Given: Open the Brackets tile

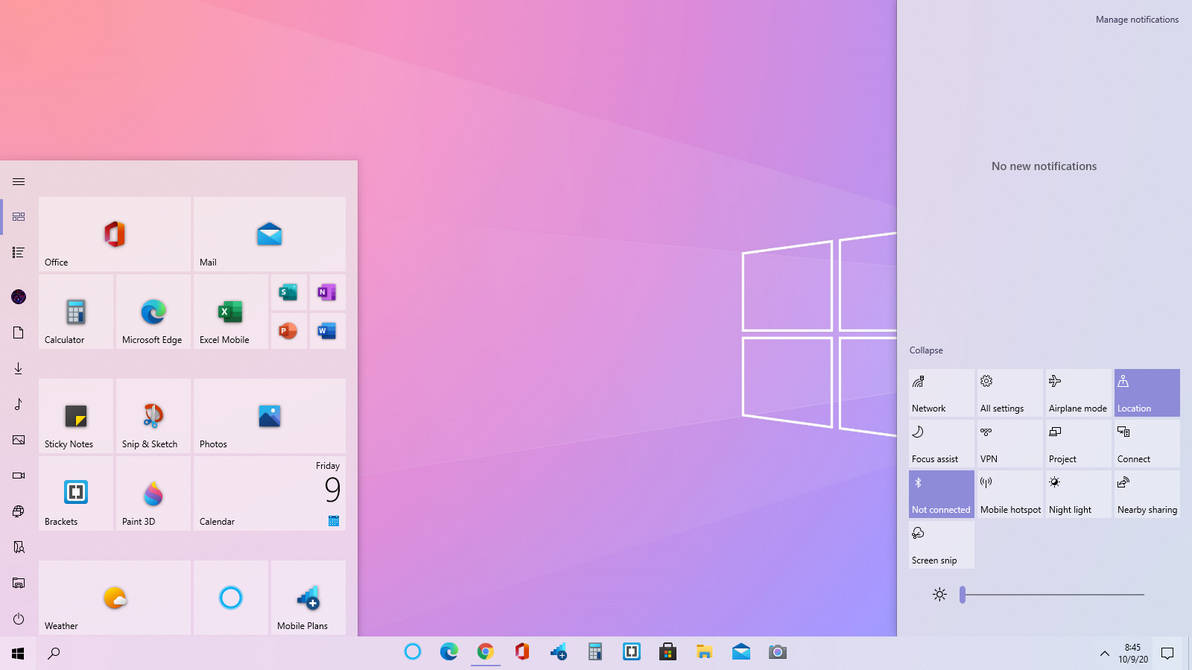Looking at the screenshot, I should 76,494.
